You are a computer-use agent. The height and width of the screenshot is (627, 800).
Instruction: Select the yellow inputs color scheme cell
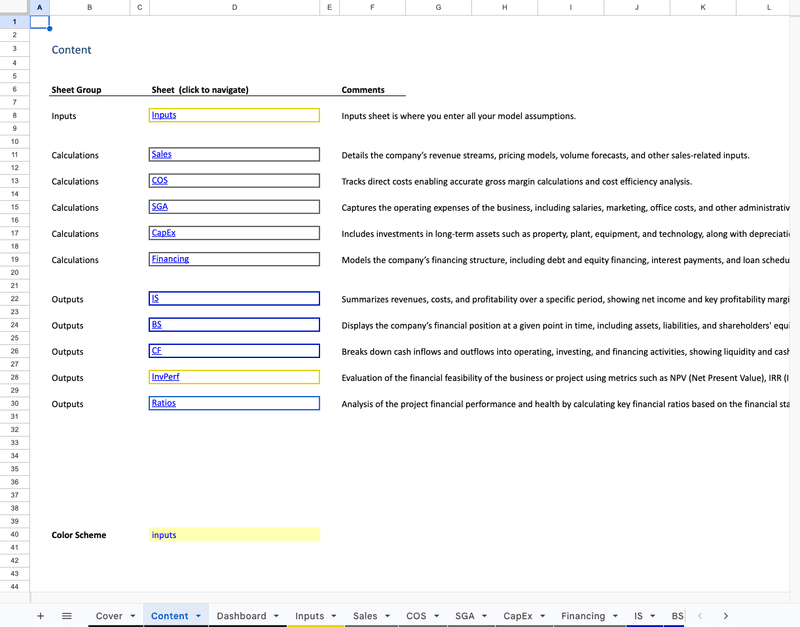point(234,535)
